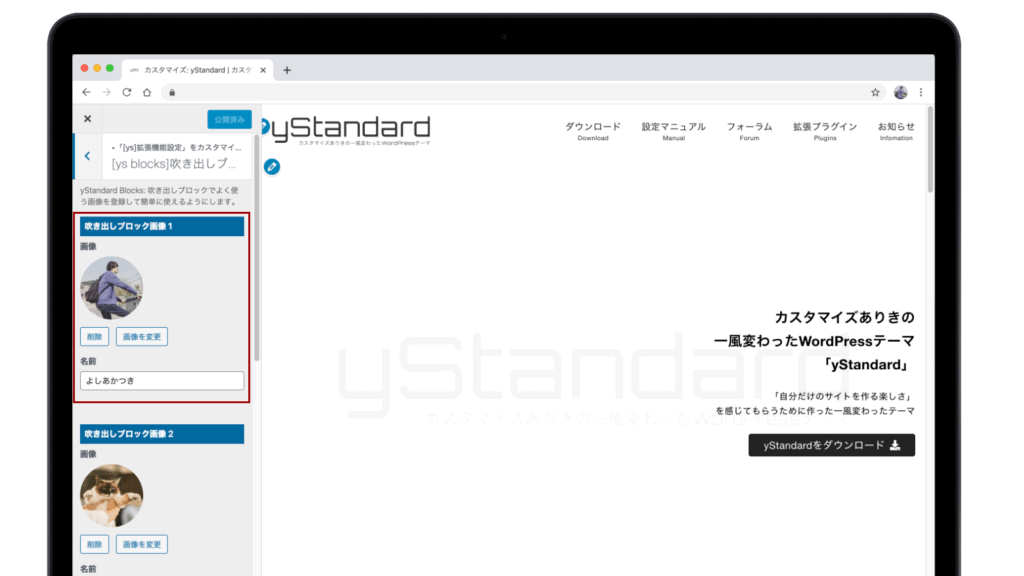Image resolution: width=1024 pixels, height=576 pixels.
Task: Go to browser home icon
Action: 147,93
